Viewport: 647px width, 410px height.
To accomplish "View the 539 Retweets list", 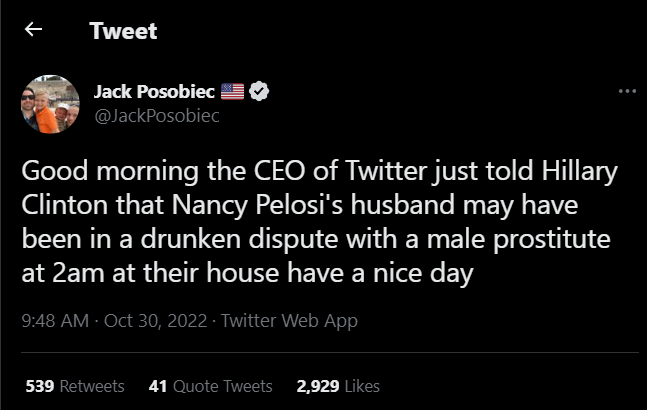I will tap(74, 385).
